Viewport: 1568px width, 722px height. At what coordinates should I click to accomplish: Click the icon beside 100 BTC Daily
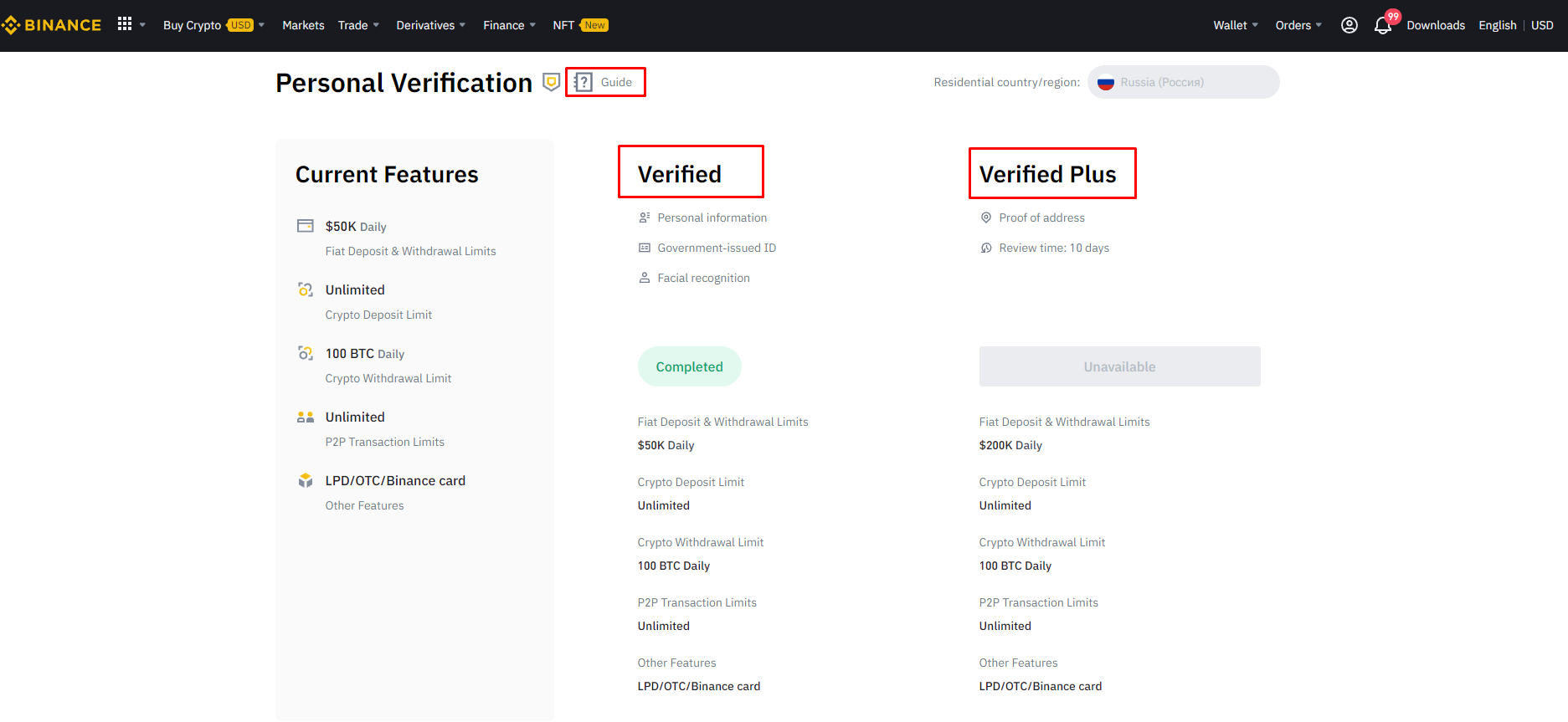coord(306,353)
